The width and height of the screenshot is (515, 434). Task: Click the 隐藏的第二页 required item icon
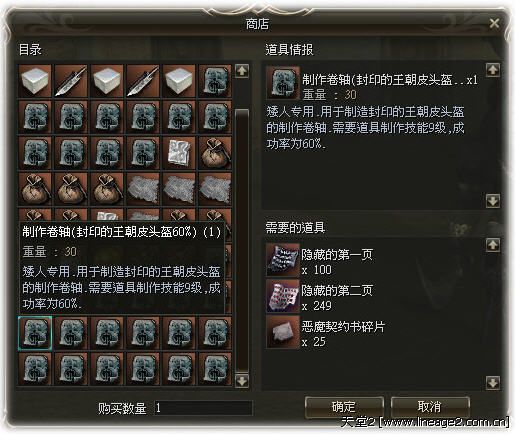pos(283,296)
